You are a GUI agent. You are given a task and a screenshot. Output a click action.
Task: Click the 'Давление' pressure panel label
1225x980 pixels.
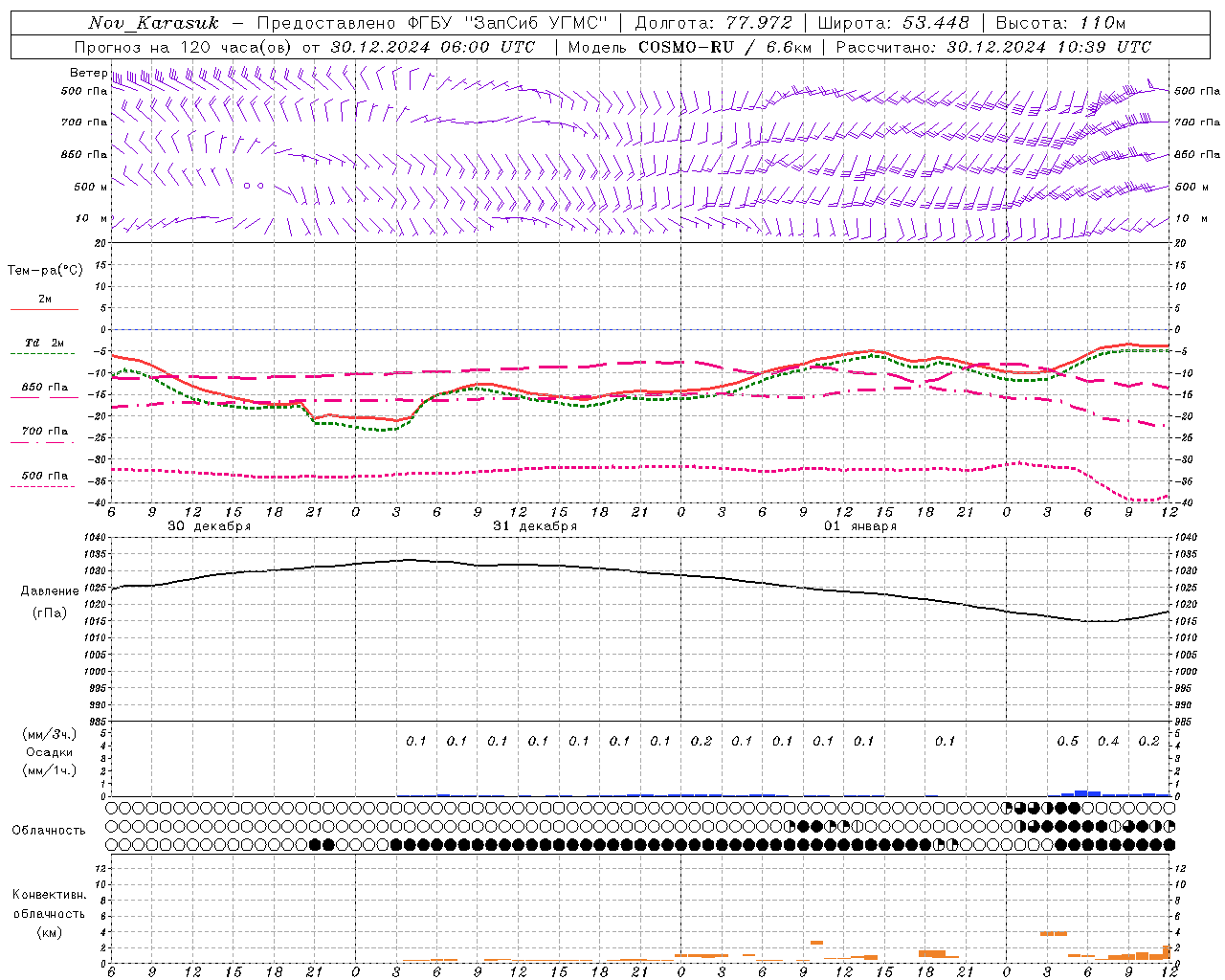pyautogui.click(x=50, y=591)
